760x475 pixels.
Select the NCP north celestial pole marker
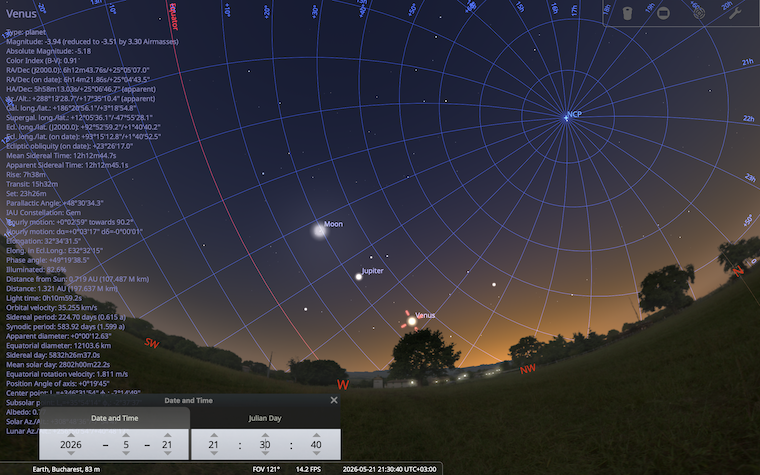(x=565, y=118)
